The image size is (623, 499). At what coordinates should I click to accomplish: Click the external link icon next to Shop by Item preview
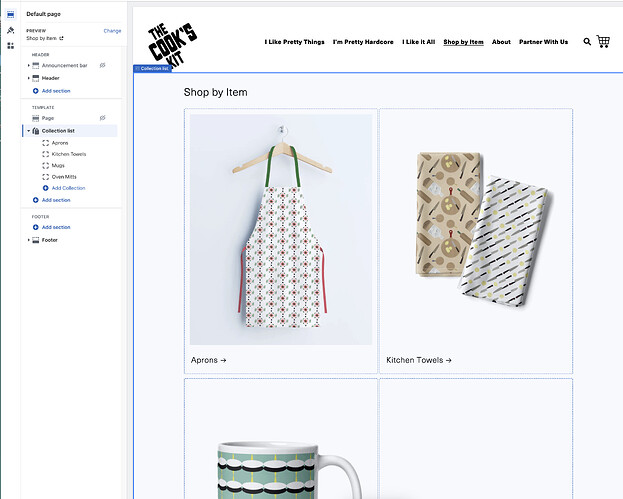(x=61, y=39)
